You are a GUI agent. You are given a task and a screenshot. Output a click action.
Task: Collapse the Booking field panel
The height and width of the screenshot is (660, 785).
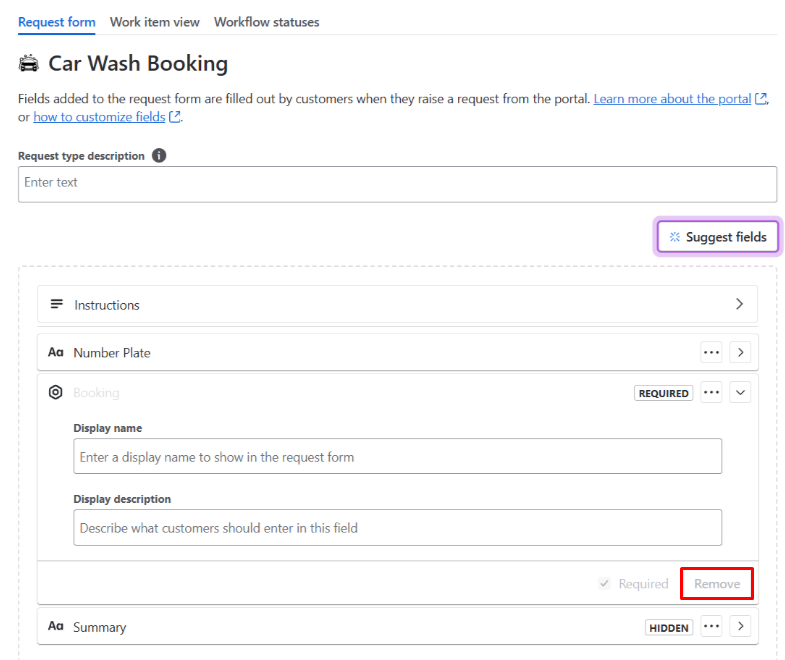pos(740,393)
